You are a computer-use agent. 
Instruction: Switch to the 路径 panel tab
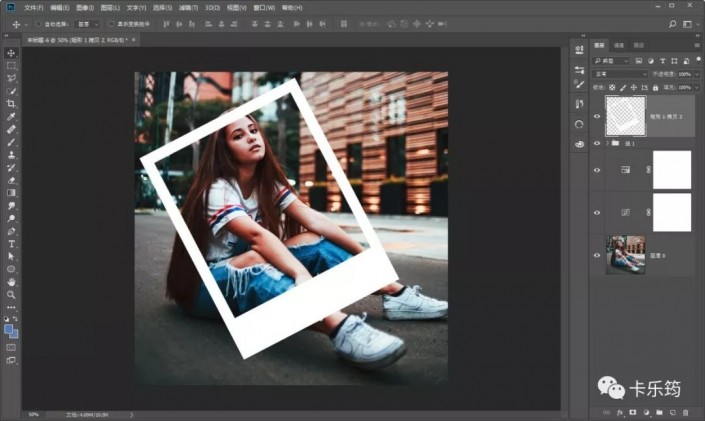(x=639, y=45)
